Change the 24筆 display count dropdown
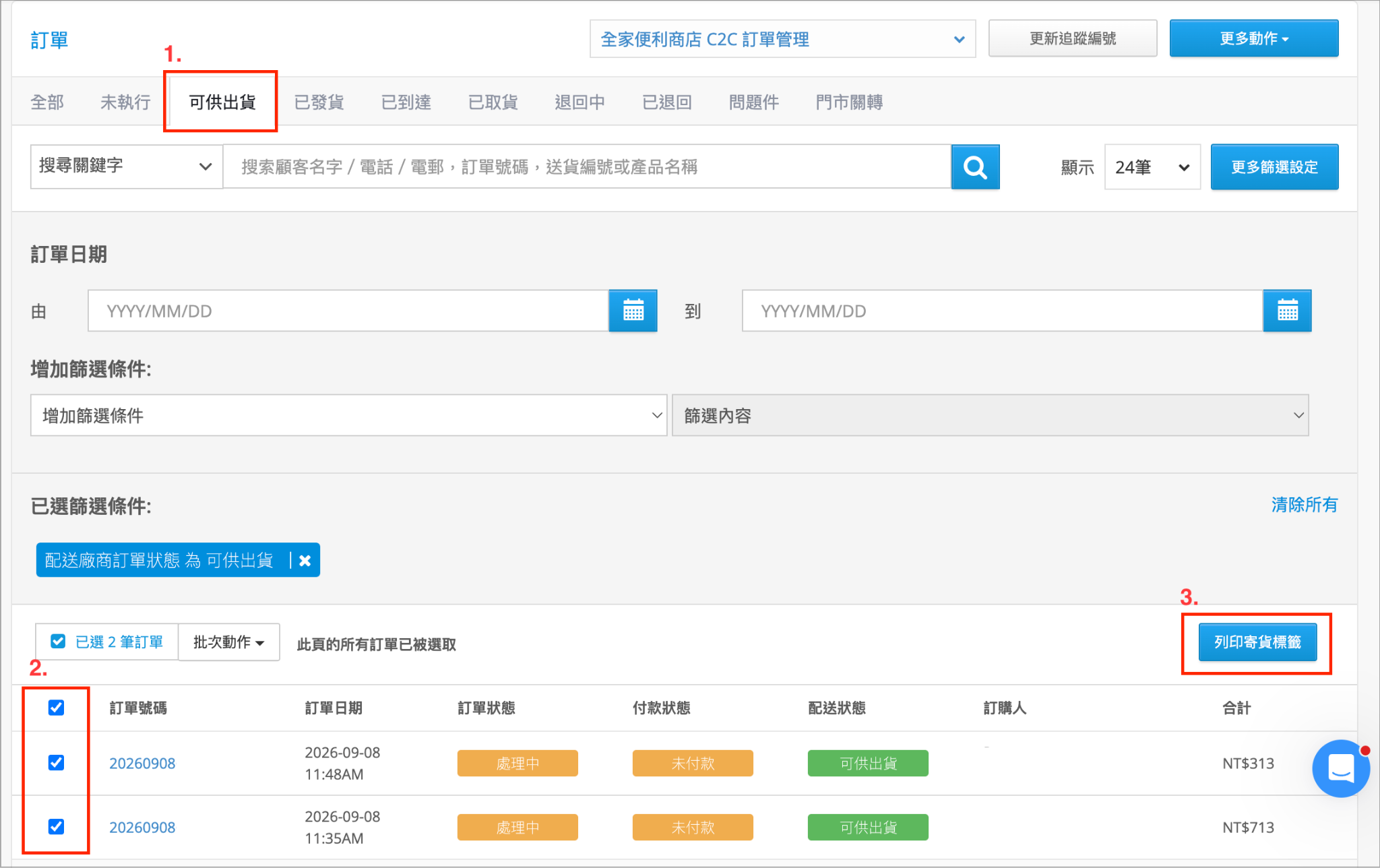Screen dimensions: 1380x868 click(1152, 166)
